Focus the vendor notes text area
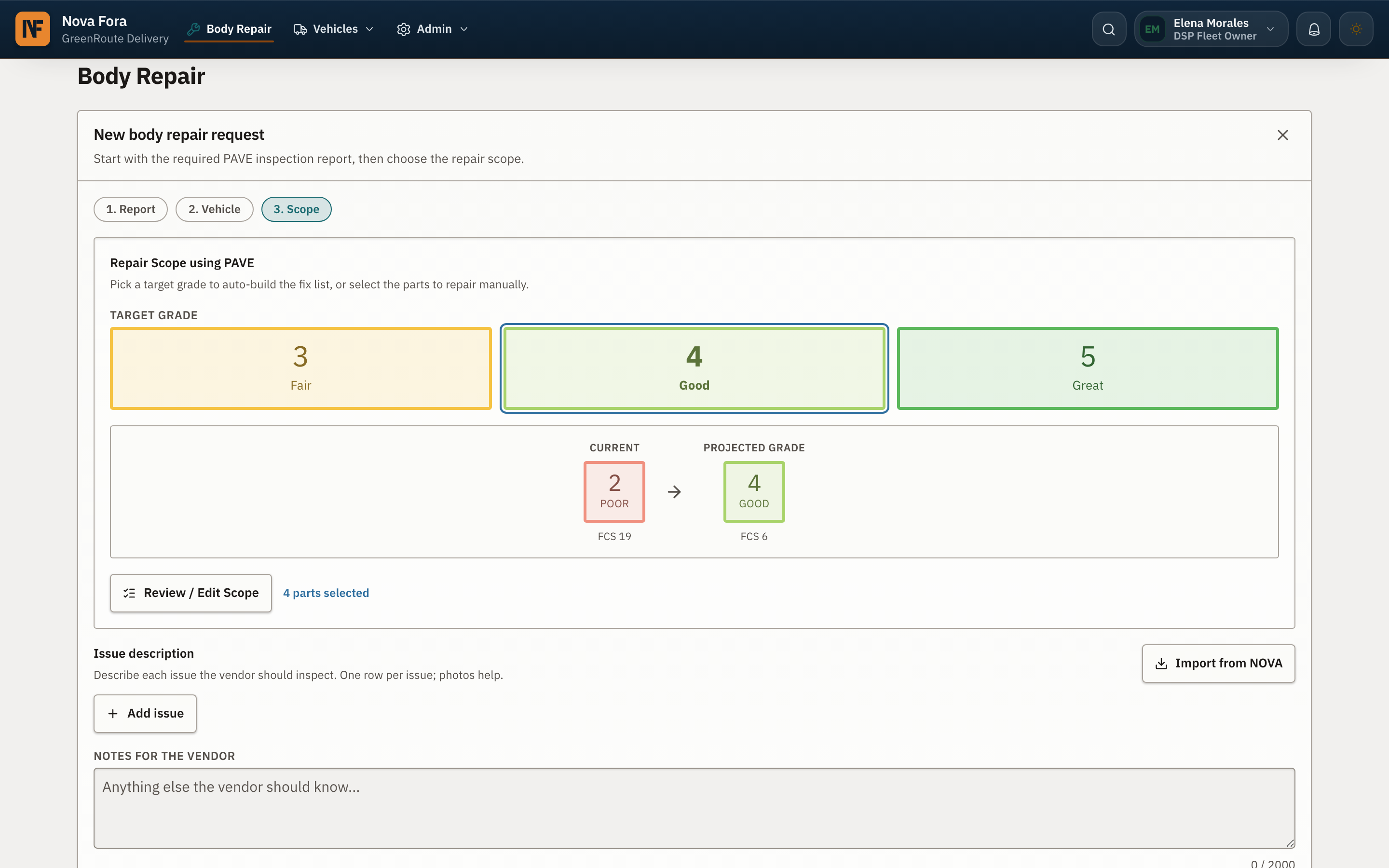Screen dimensions: 1389x868 (x=694, y=808)
